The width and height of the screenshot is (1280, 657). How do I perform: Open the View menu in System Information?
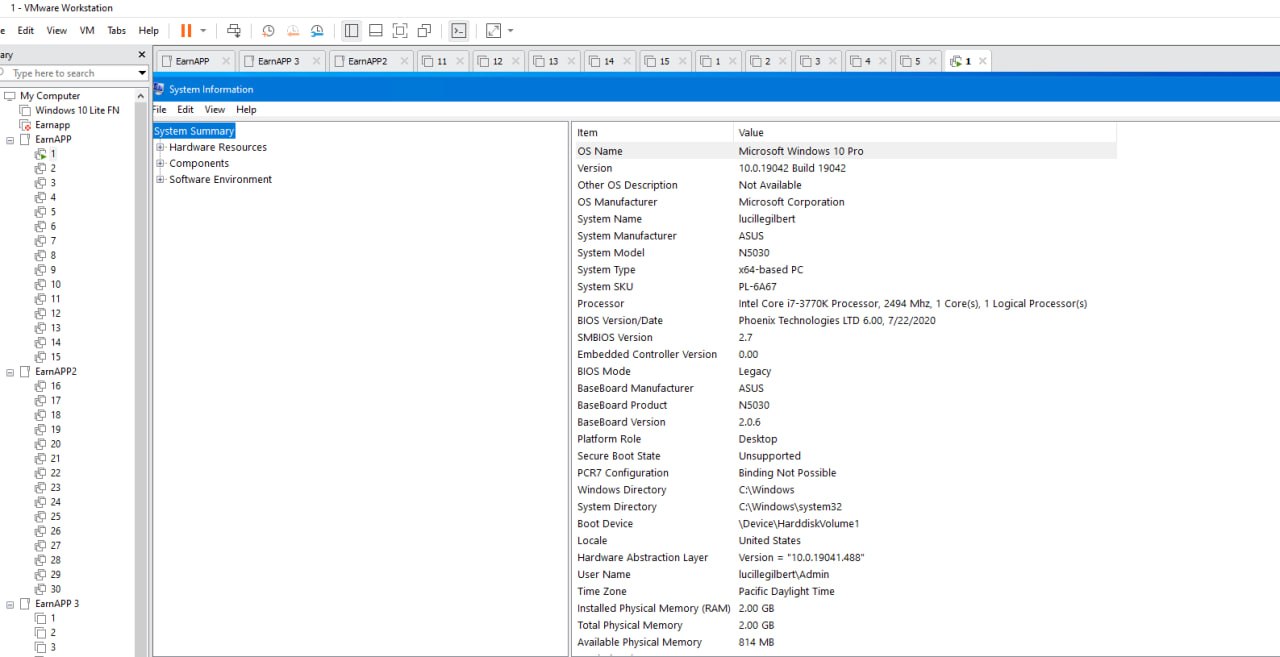tap(214, 109)
